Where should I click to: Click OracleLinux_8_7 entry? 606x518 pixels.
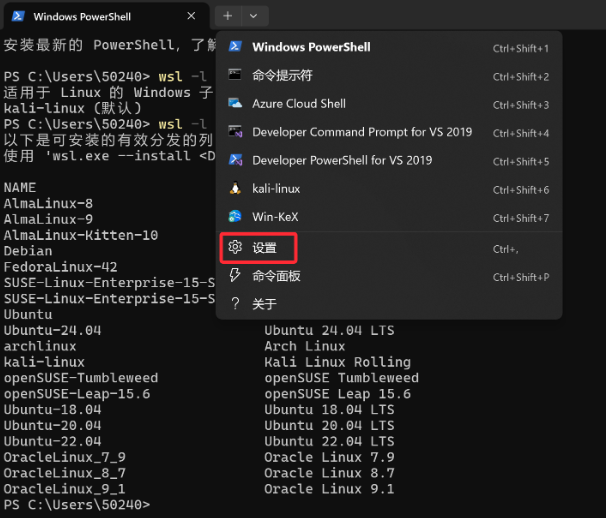[65, 473]
